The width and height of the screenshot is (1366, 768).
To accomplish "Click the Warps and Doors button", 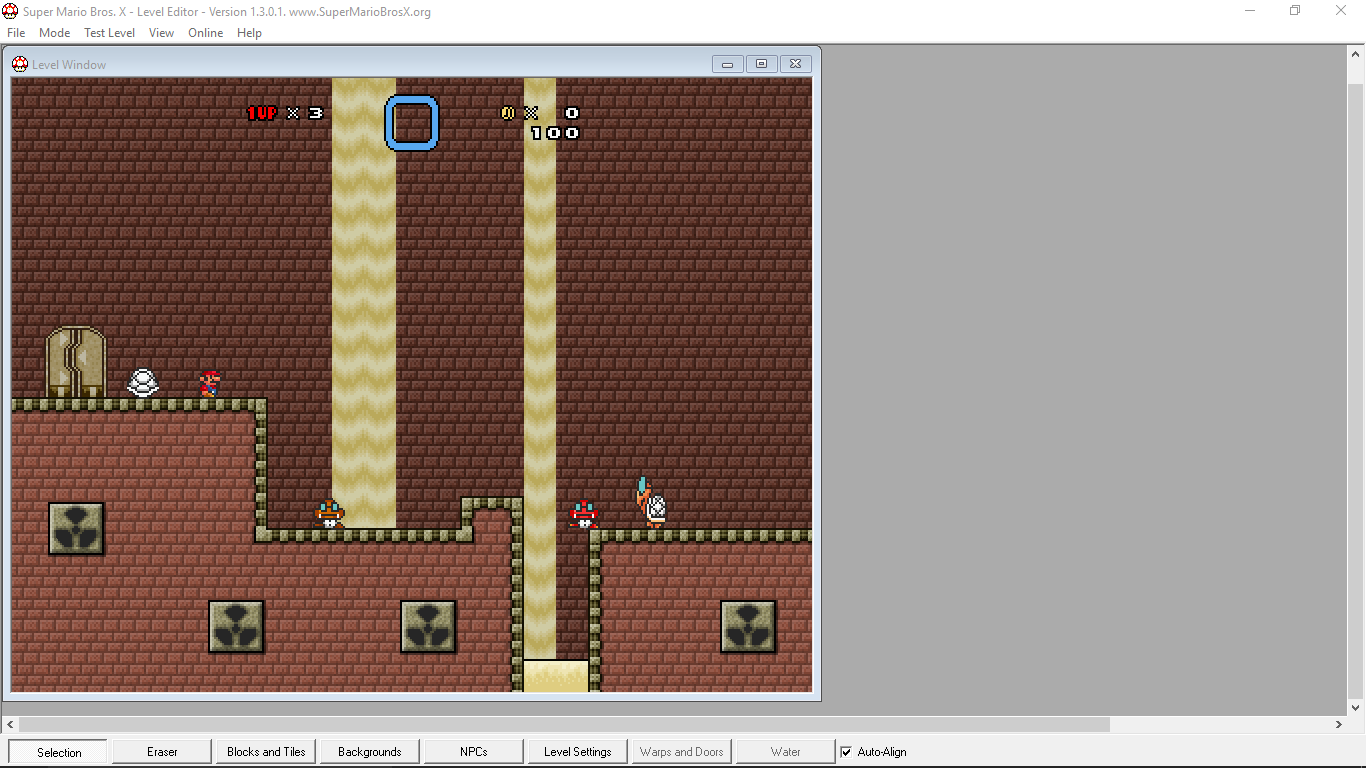I will (x=682, y=752).
